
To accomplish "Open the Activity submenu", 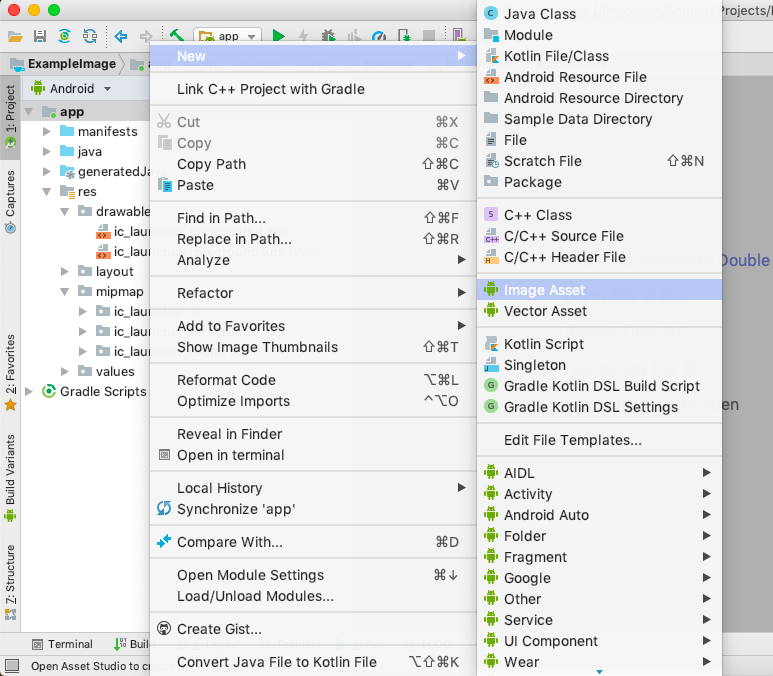I will pos(599,494).
